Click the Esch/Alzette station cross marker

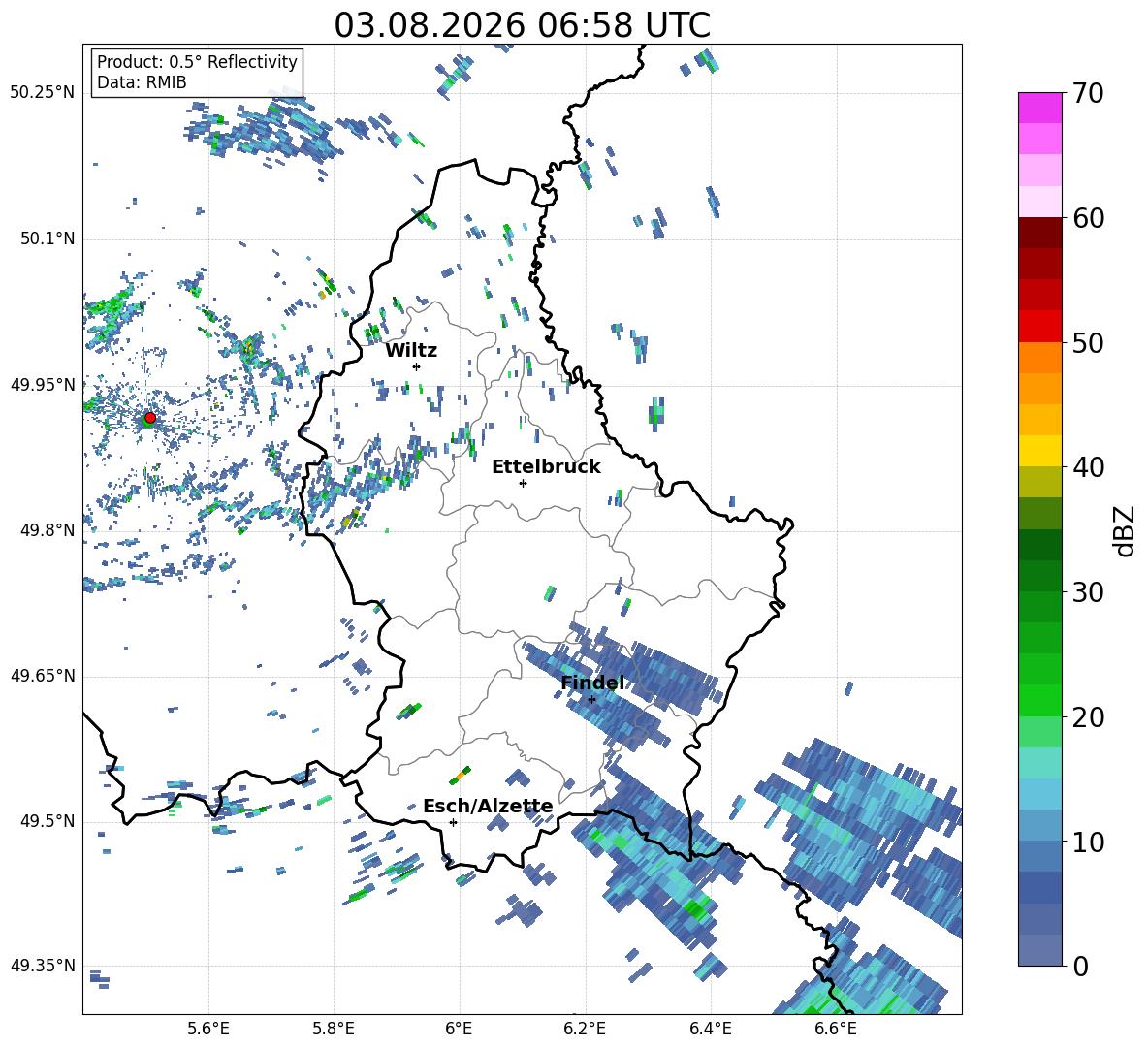coord(453,822)
